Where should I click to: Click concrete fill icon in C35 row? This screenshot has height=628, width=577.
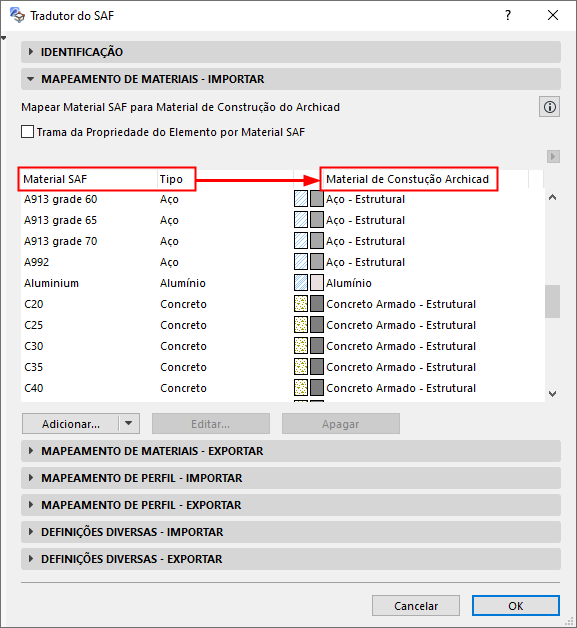click(301, 367)
